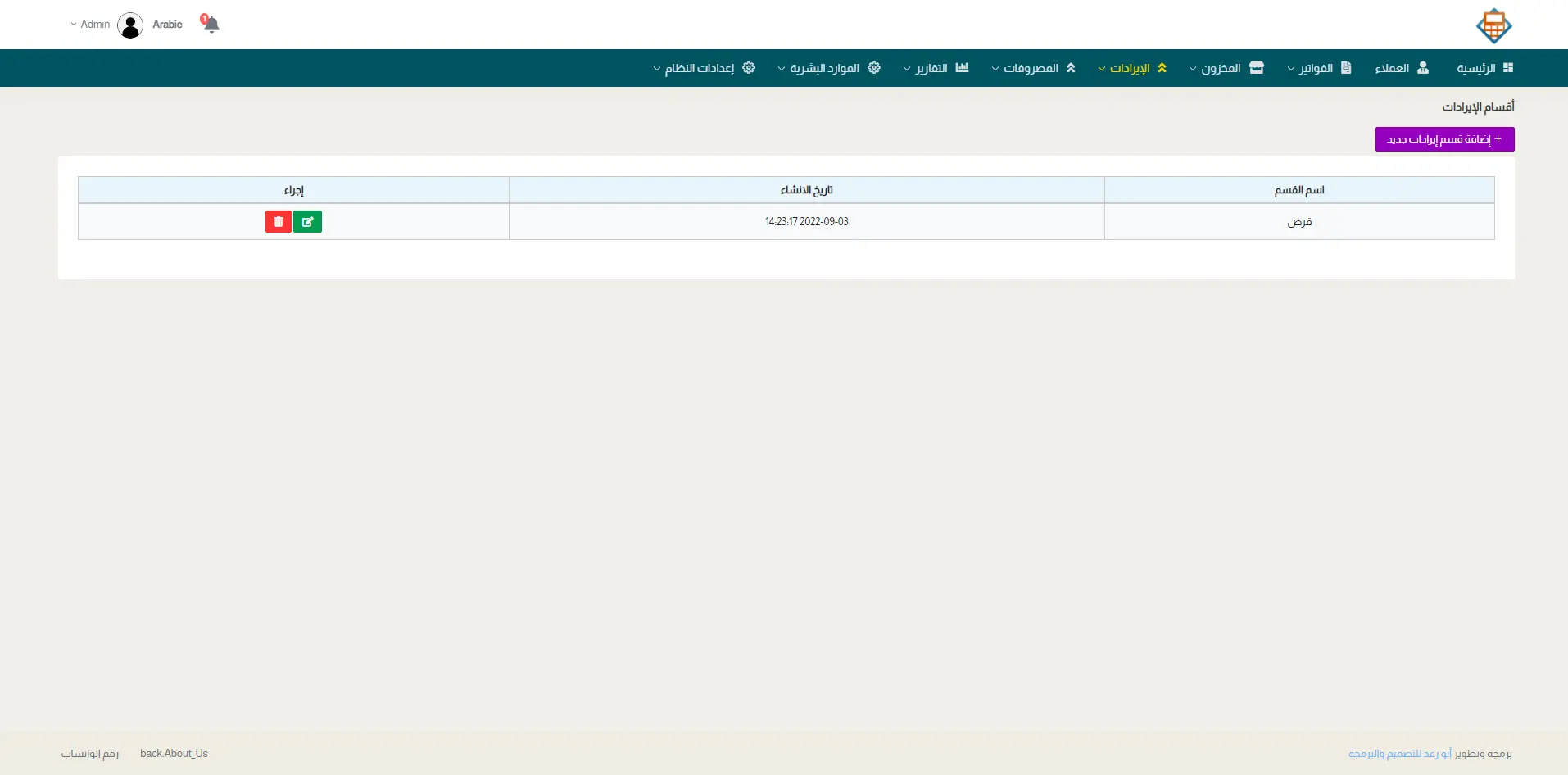
Task: Click the red delete trash icon
Action: coord(279,222)
